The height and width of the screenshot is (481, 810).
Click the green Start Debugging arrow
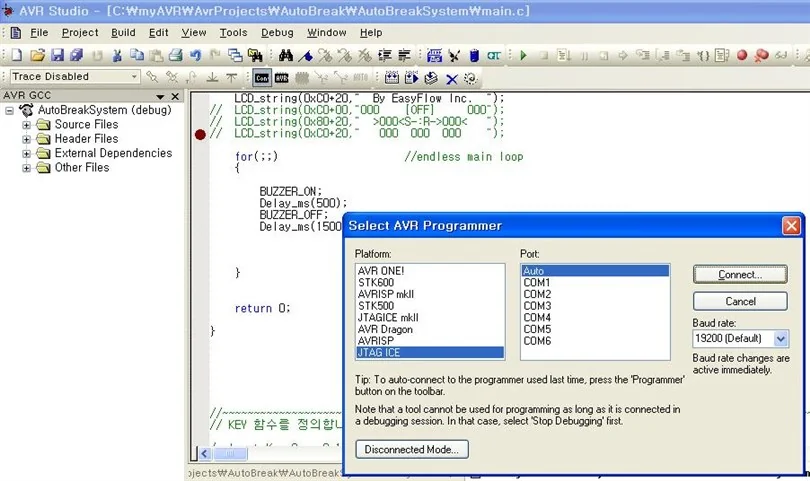pyautogui.click(x=523, y=55)
